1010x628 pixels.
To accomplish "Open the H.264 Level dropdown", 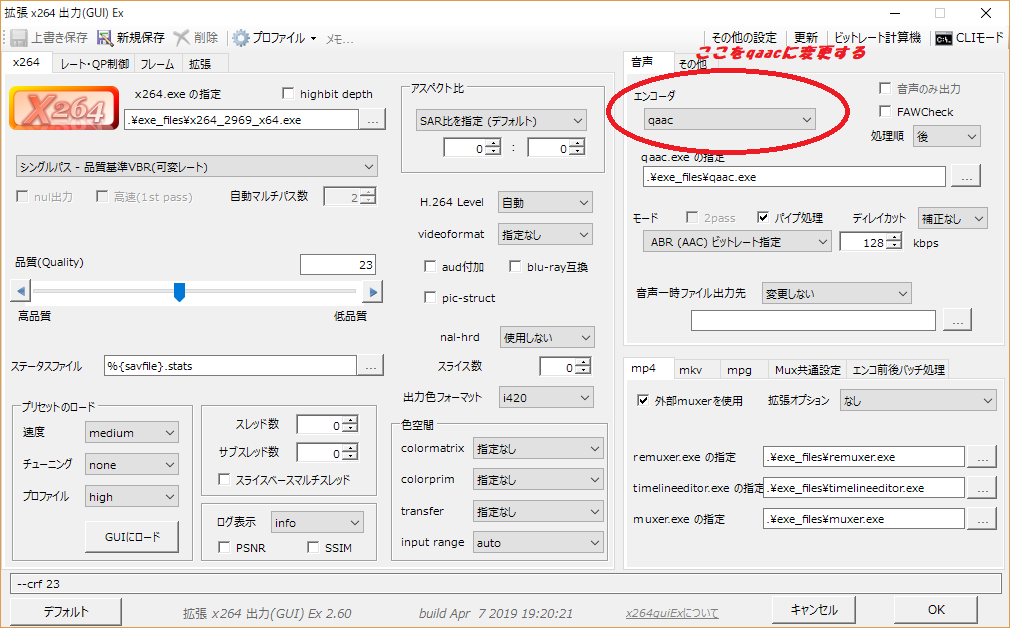I will [546, 203].
